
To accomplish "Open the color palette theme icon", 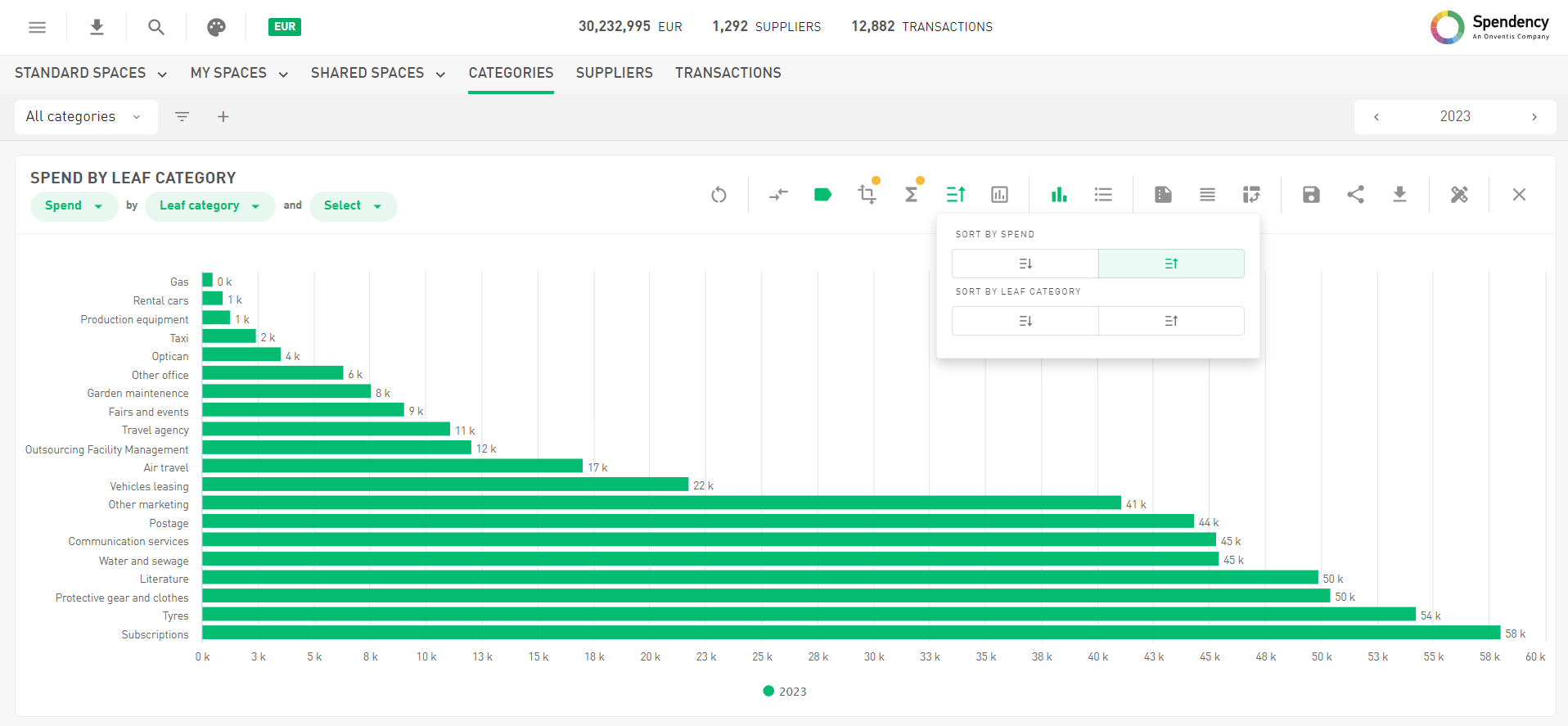I will (216, 27).
